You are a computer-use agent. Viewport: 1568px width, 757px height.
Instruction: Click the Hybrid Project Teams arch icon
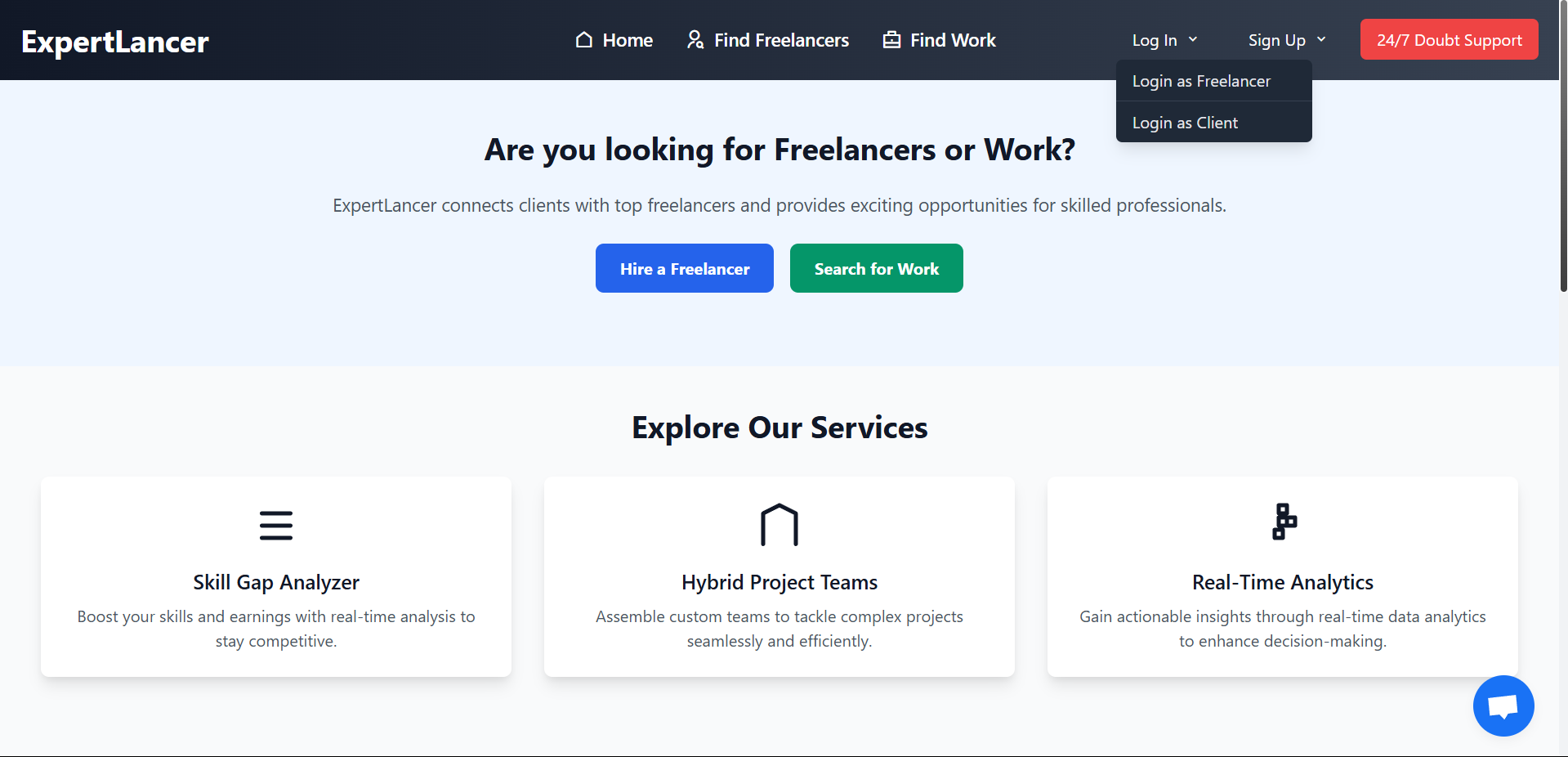pos(779,525)
